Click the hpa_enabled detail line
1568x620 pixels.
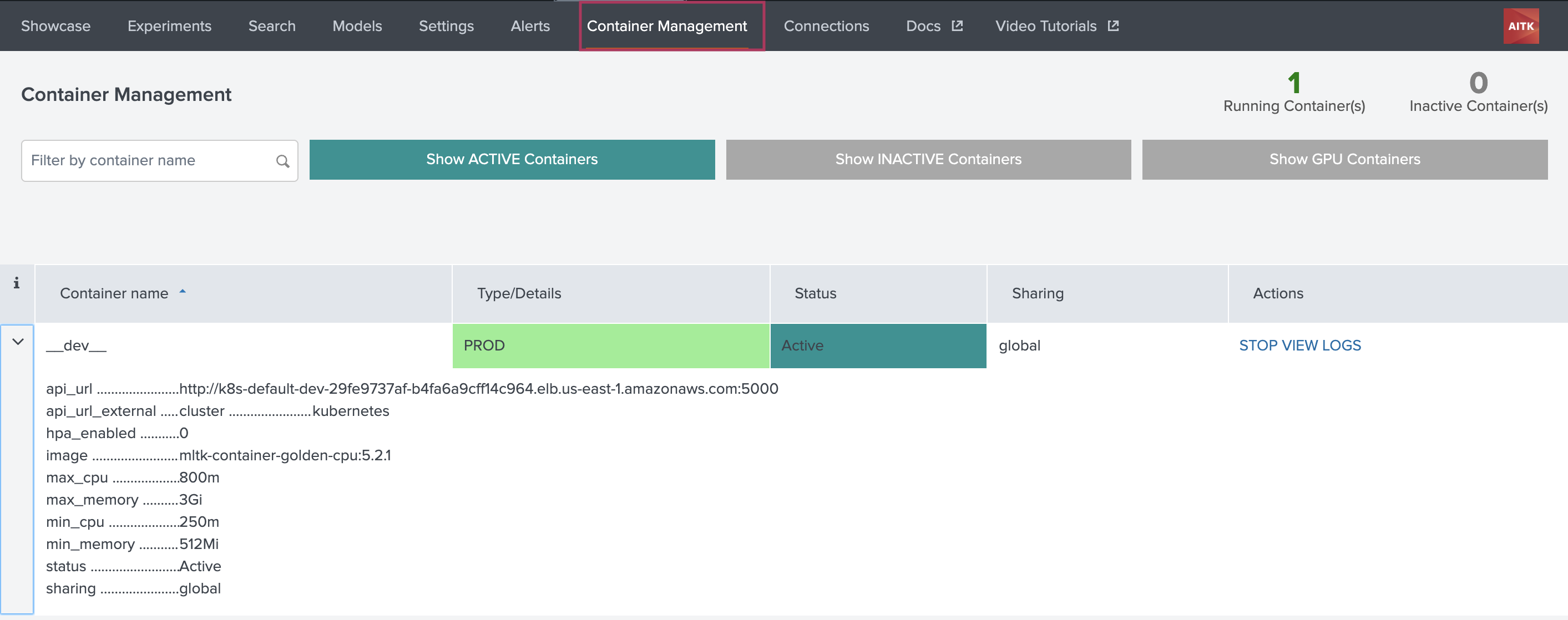pos(117,433)
